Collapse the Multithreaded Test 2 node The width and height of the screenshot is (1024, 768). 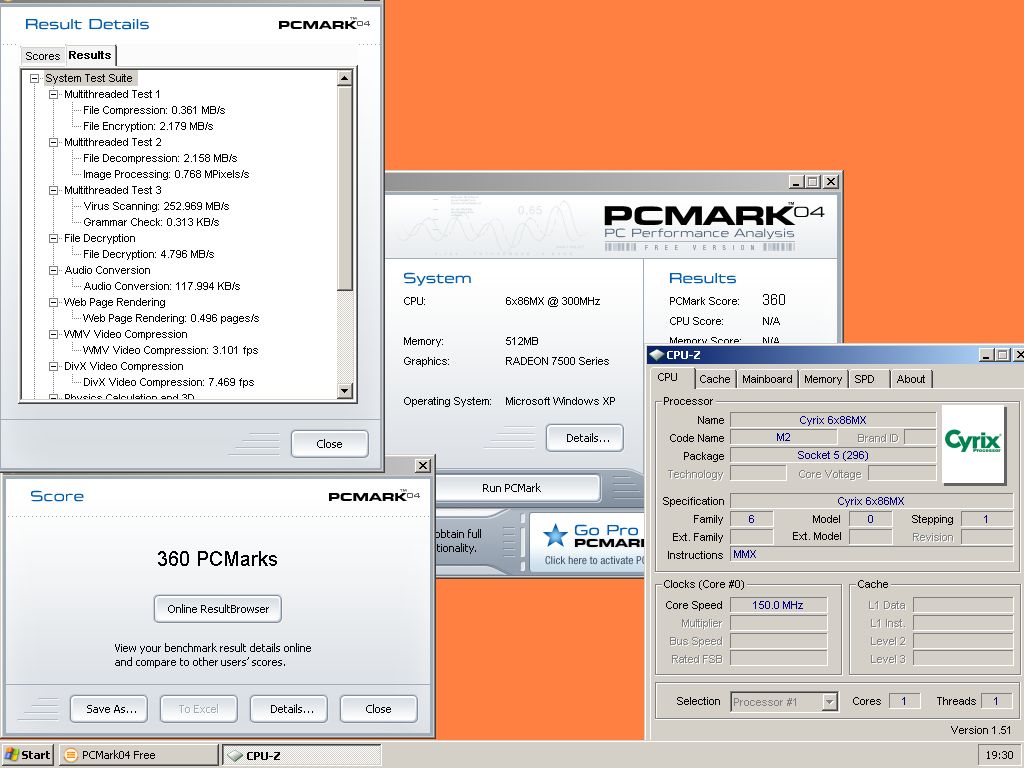(54, 142)
